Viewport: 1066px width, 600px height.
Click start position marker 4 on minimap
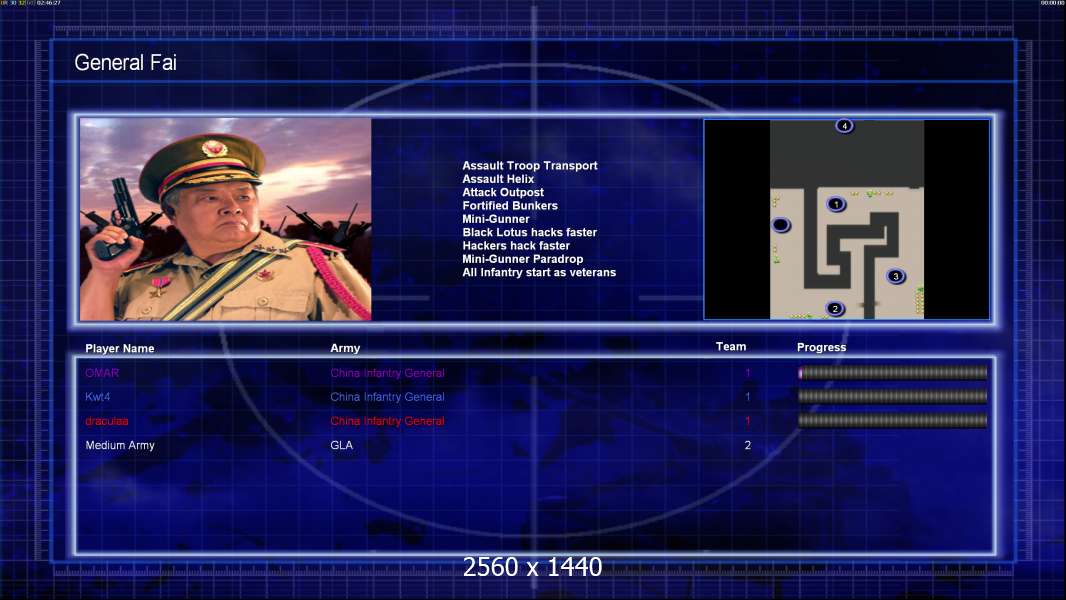(x=844, y=126)
